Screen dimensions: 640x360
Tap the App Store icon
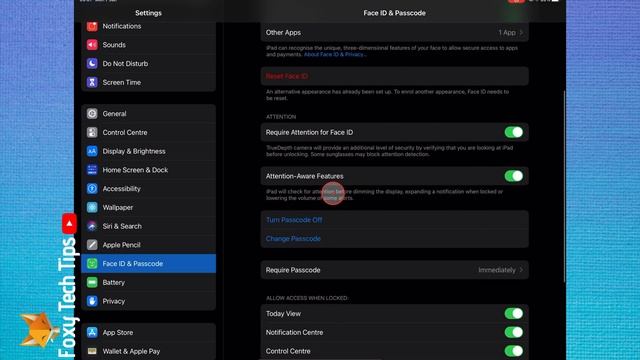coord(92,332)
